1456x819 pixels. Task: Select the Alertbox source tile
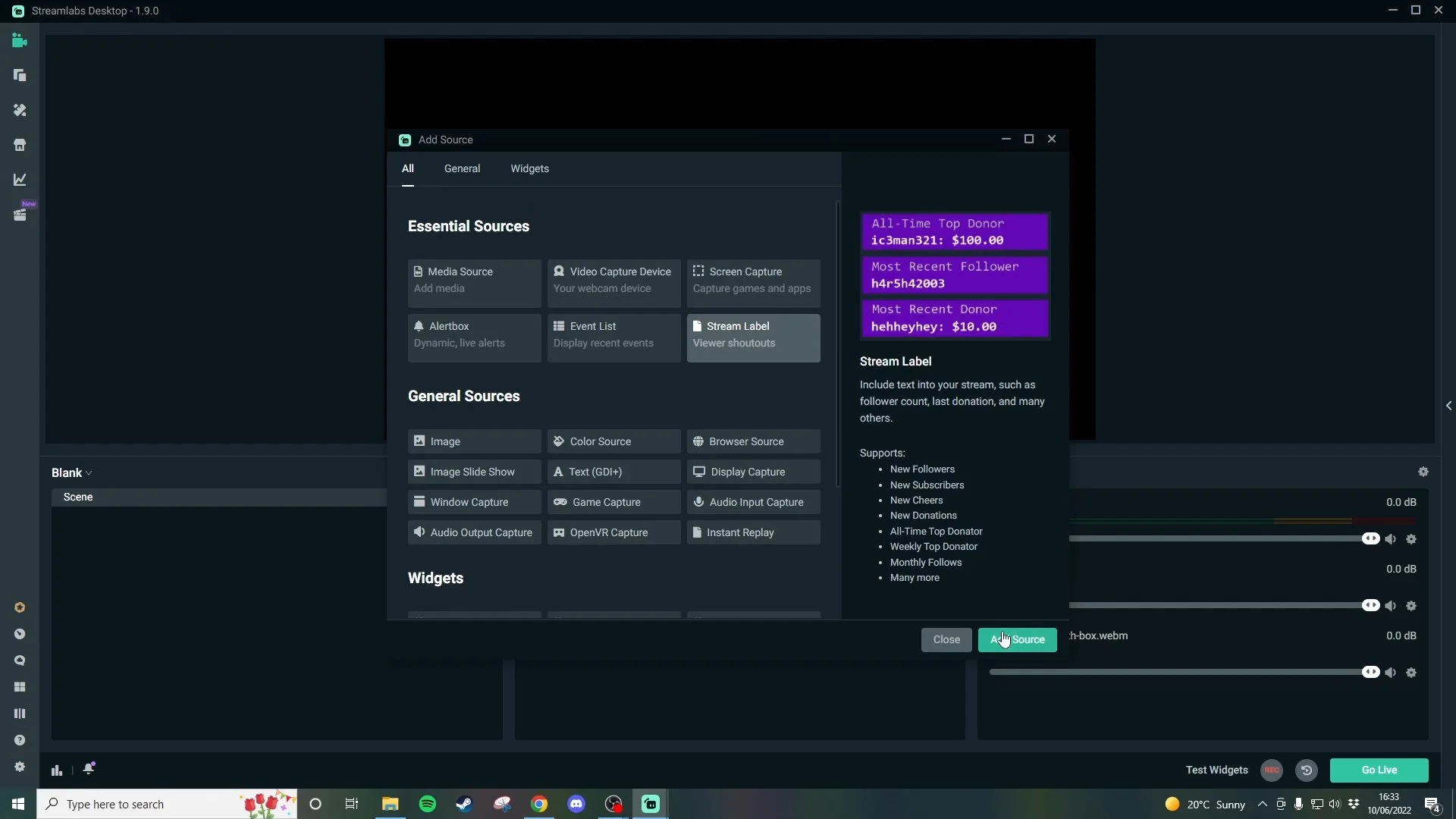(x=475, y=338)
